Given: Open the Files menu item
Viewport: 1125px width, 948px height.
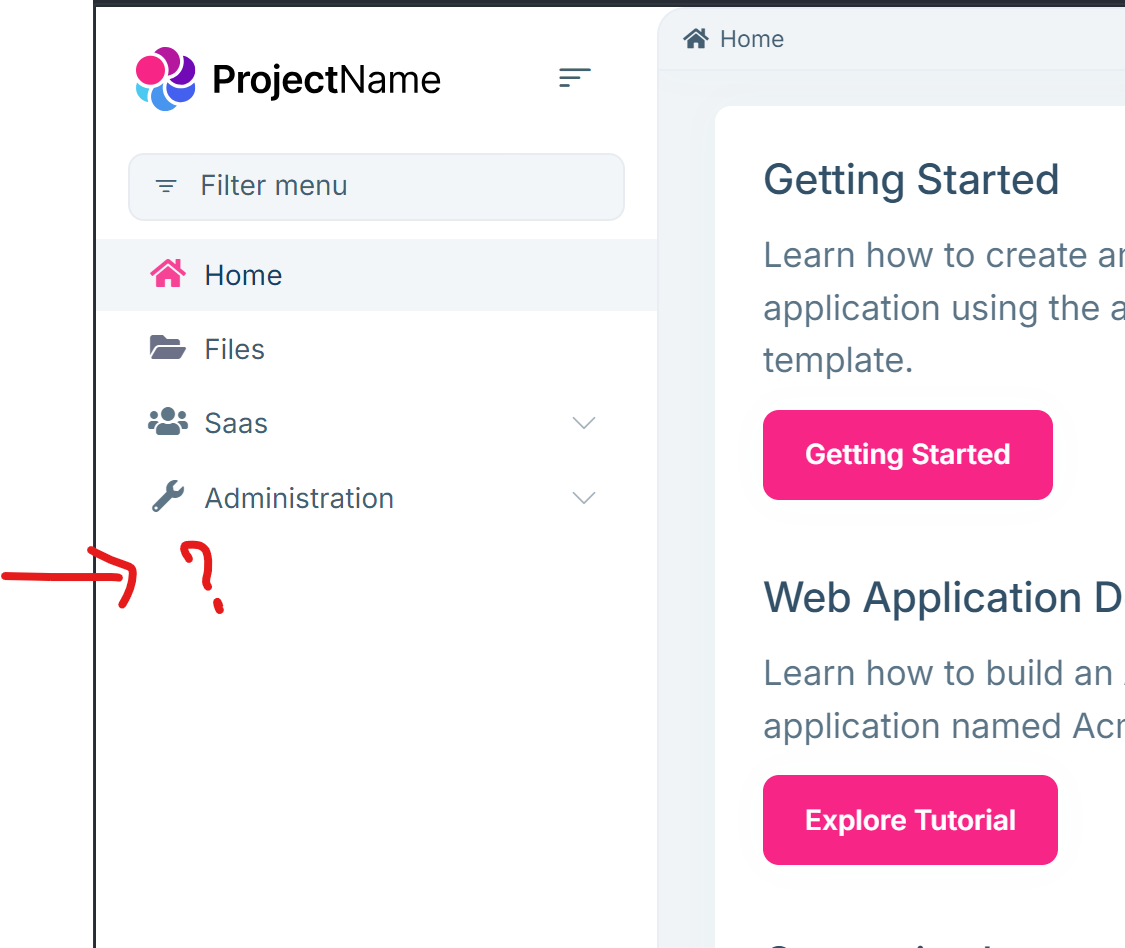Looking at the screenshot, I should coord(235,349).
